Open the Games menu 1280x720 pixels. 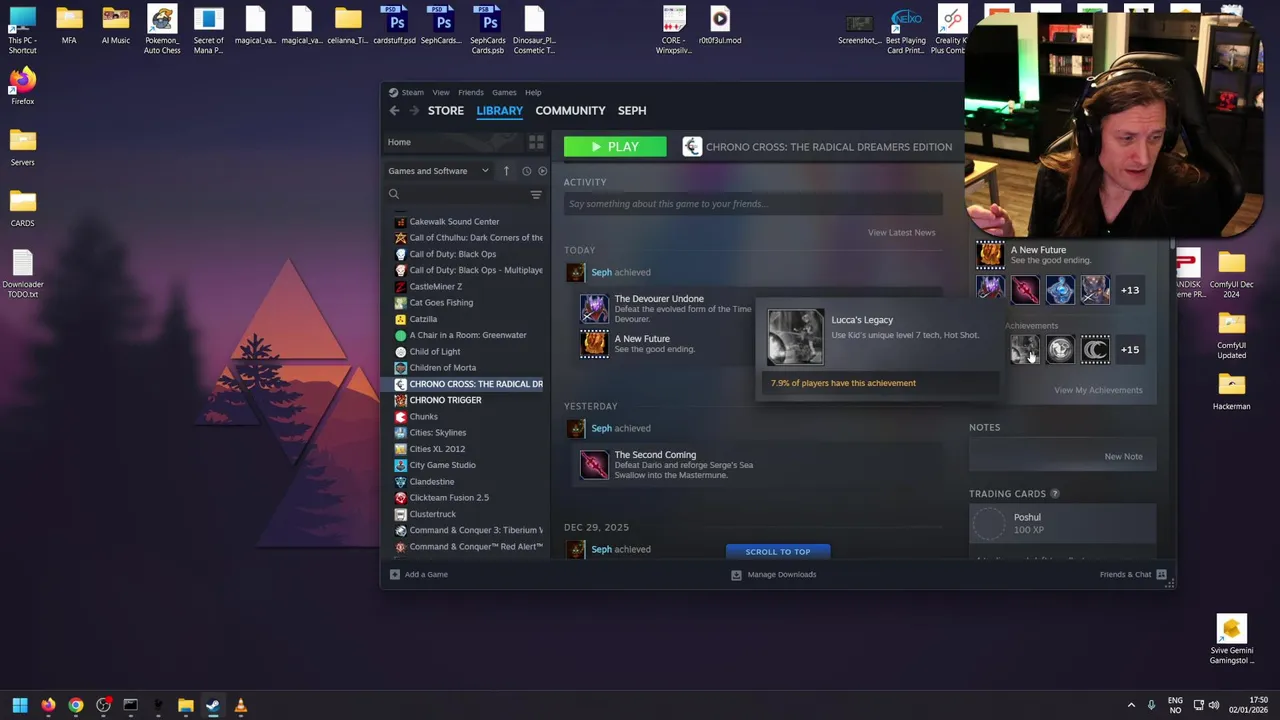pos(504,92)
